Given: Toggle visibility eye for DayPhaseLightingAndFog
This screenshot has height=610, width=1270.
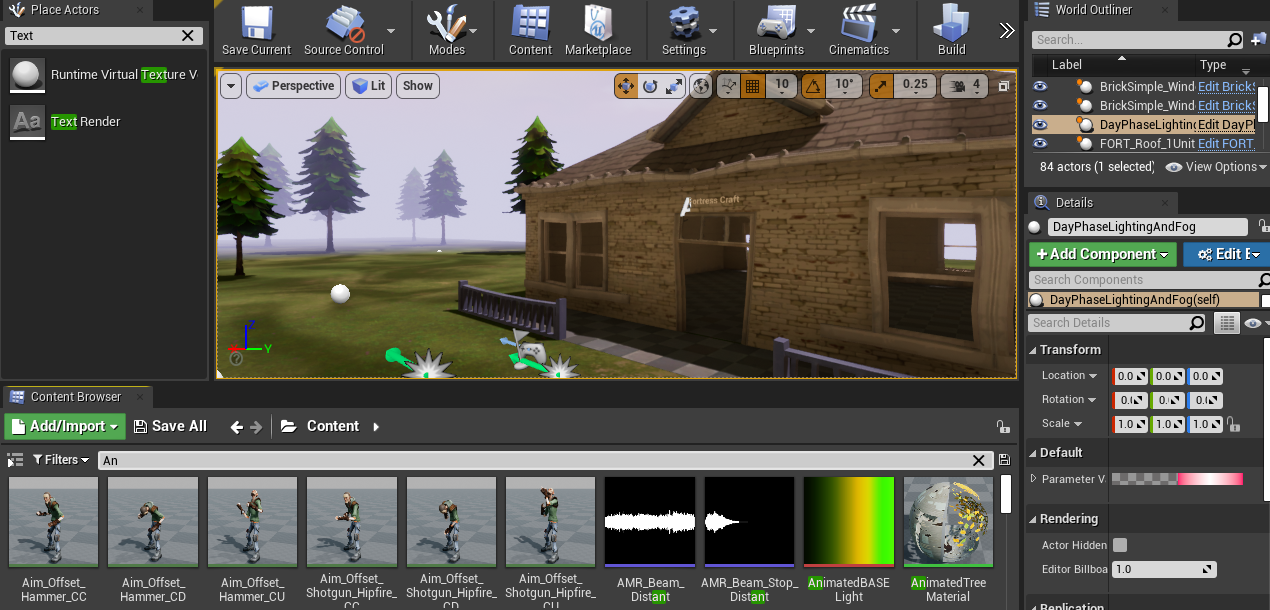Looking at the screenshot, I should 1040,125.
